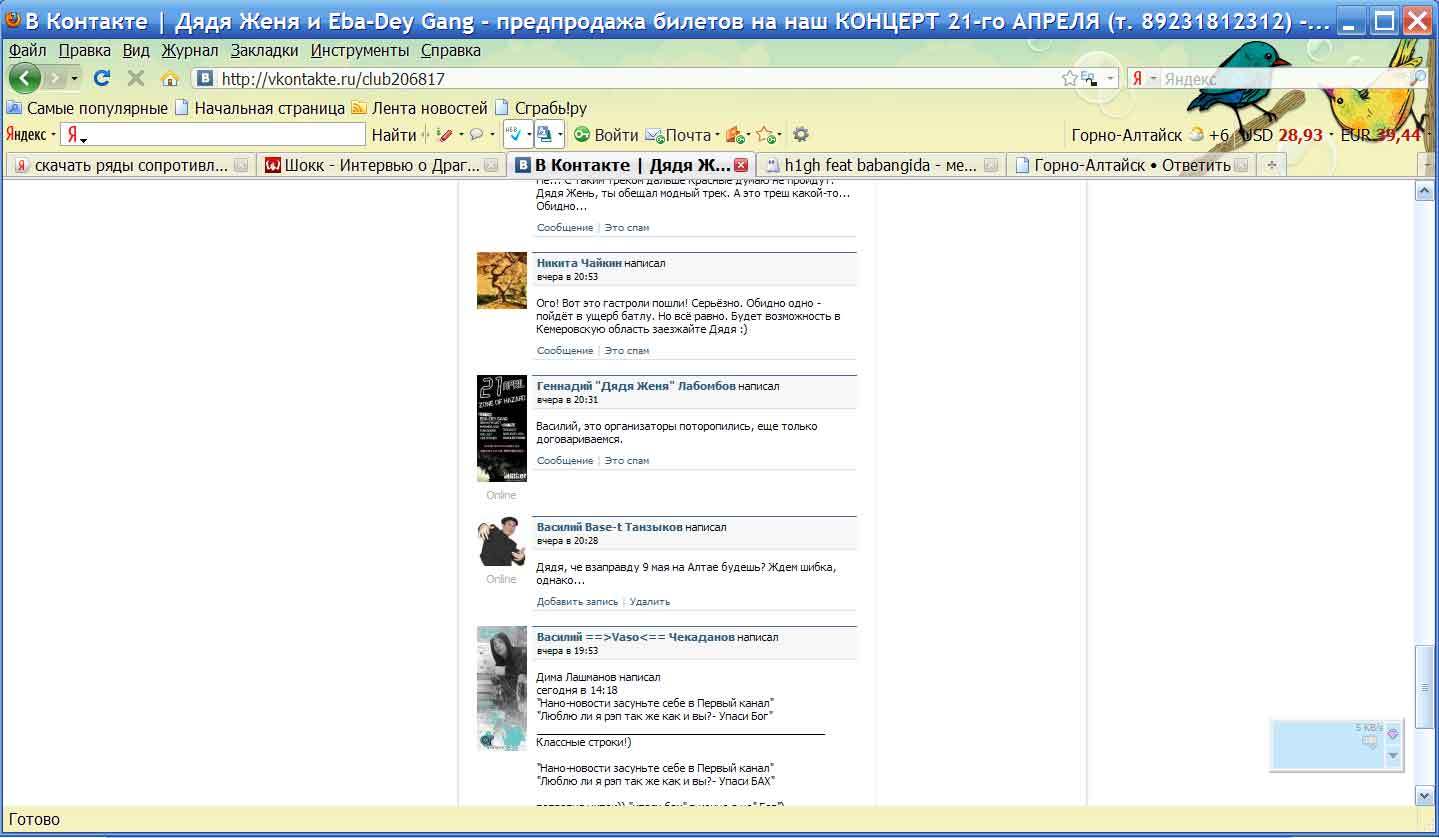Go back with the green arrow button
The width and height of the screenshot is (1439, 838).
point(24,78)
